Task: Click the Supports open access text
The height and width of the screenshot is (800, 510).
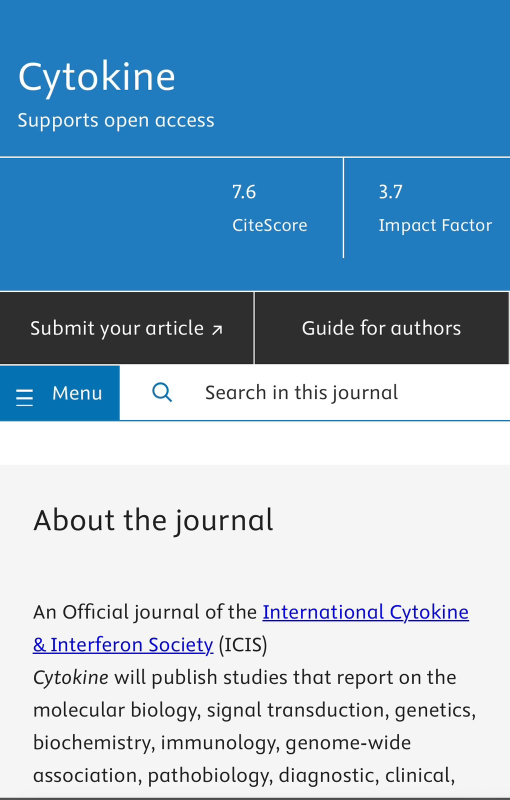Action: tap(116, 120)
